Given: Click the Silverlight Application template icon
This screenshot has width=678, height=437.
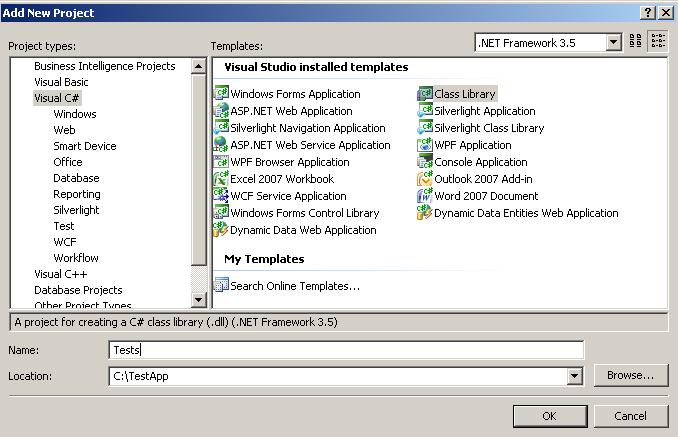Looking at the screenshot, I should 425,111.
